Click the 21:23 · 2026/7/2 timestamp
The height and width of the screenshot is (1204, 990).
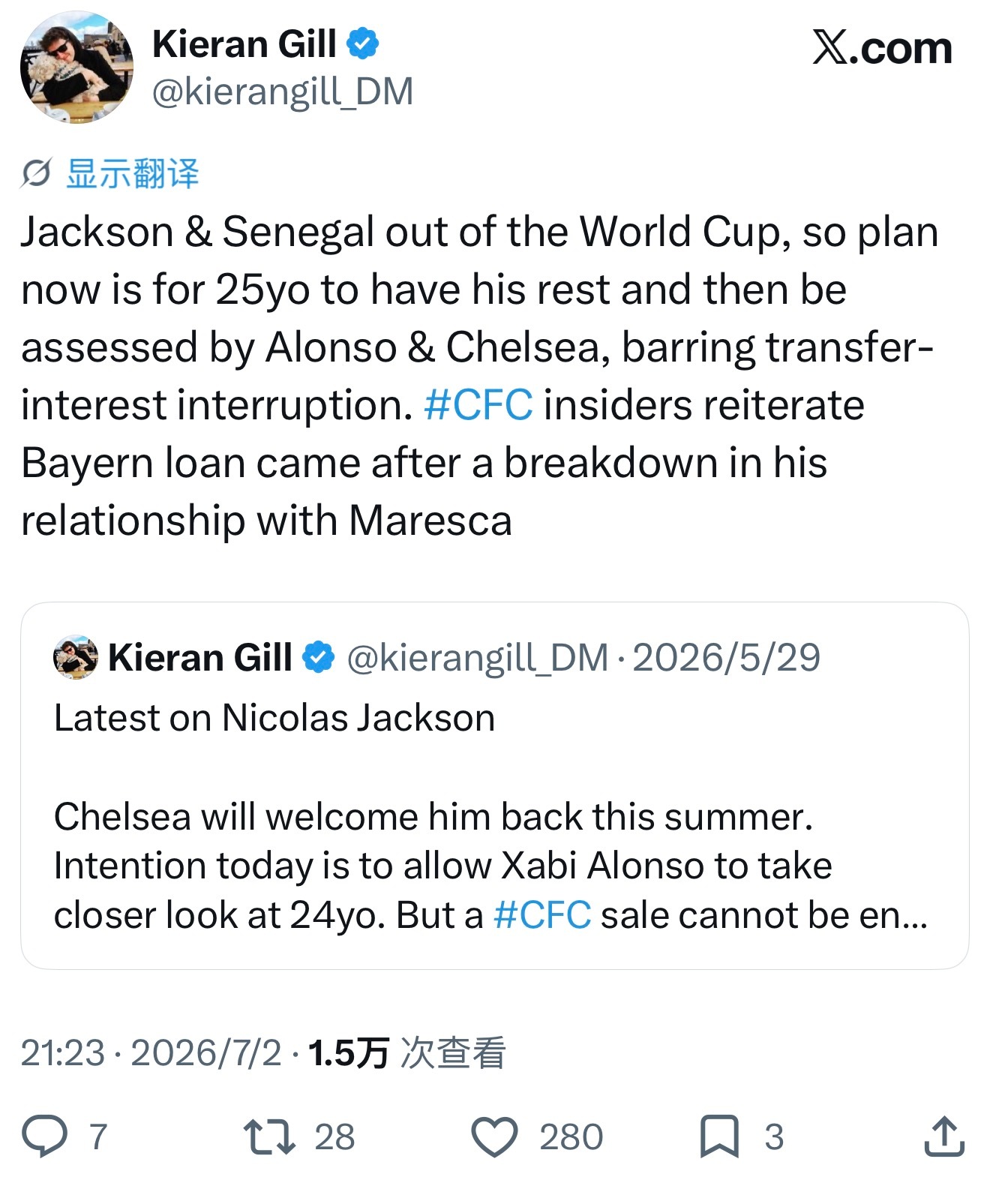[151, 1052]
